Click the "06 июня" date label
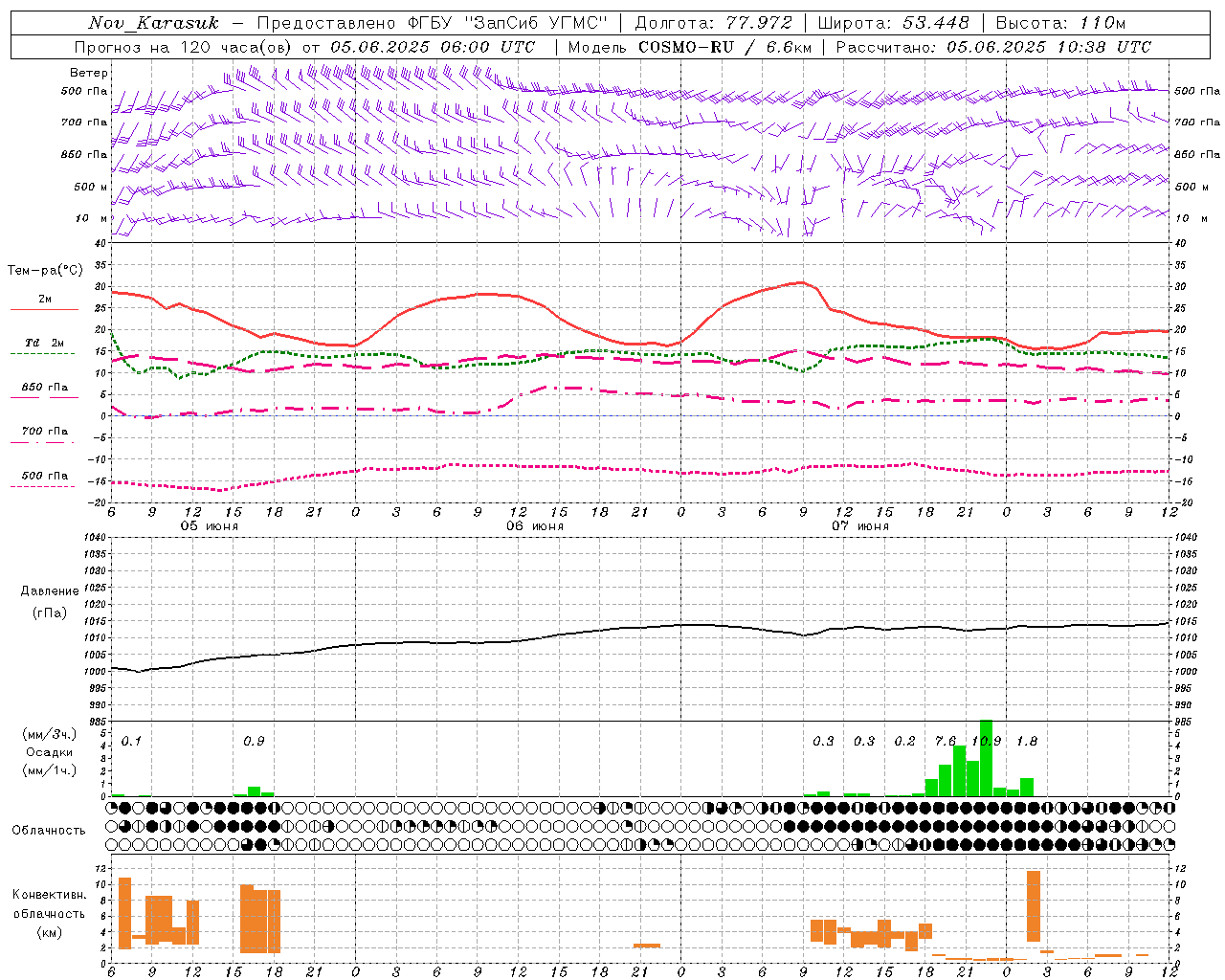This screenshot has width=1225, height=980. [535, 526]
